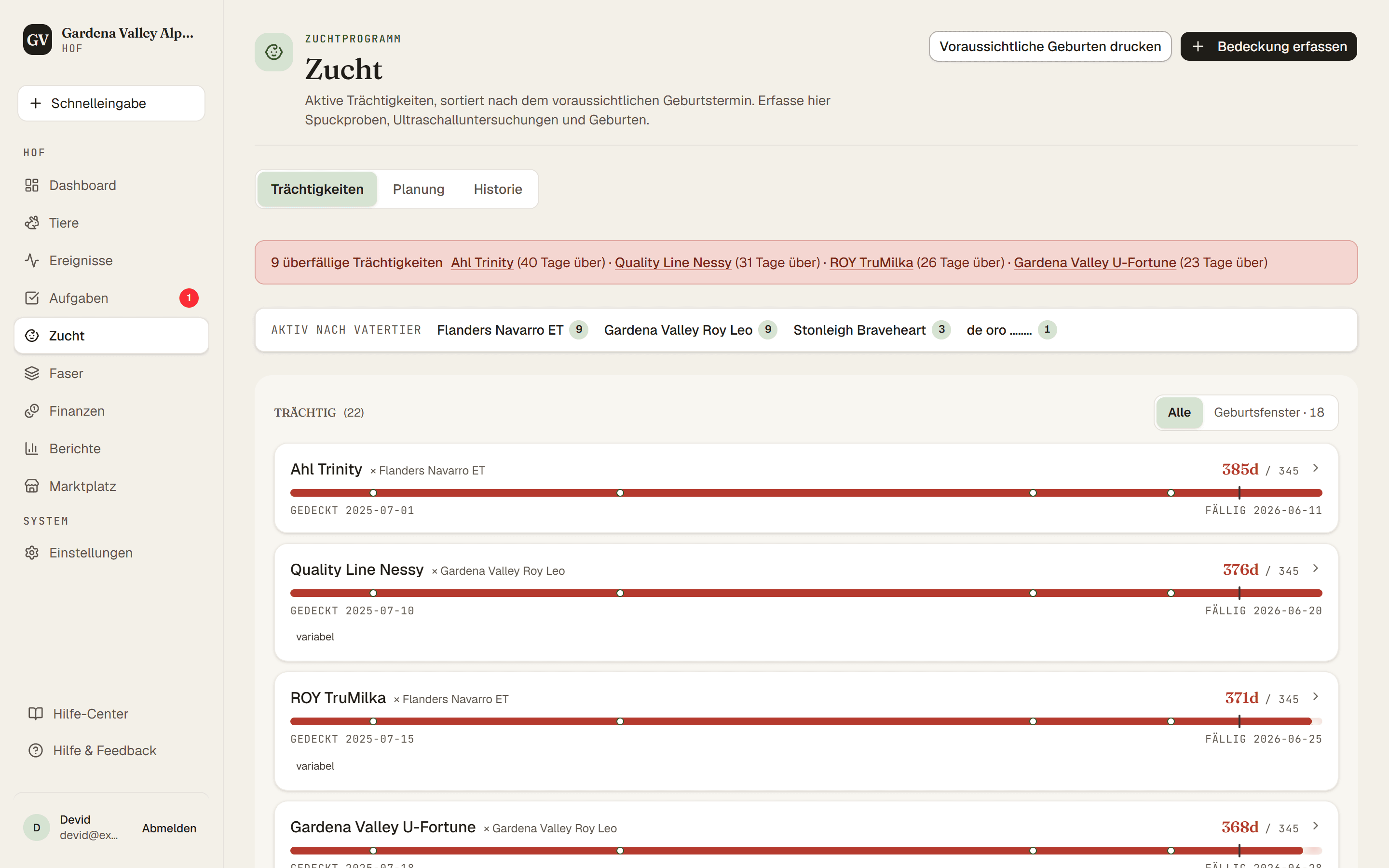Open Dashboard from the sidebar

point(111,186)
